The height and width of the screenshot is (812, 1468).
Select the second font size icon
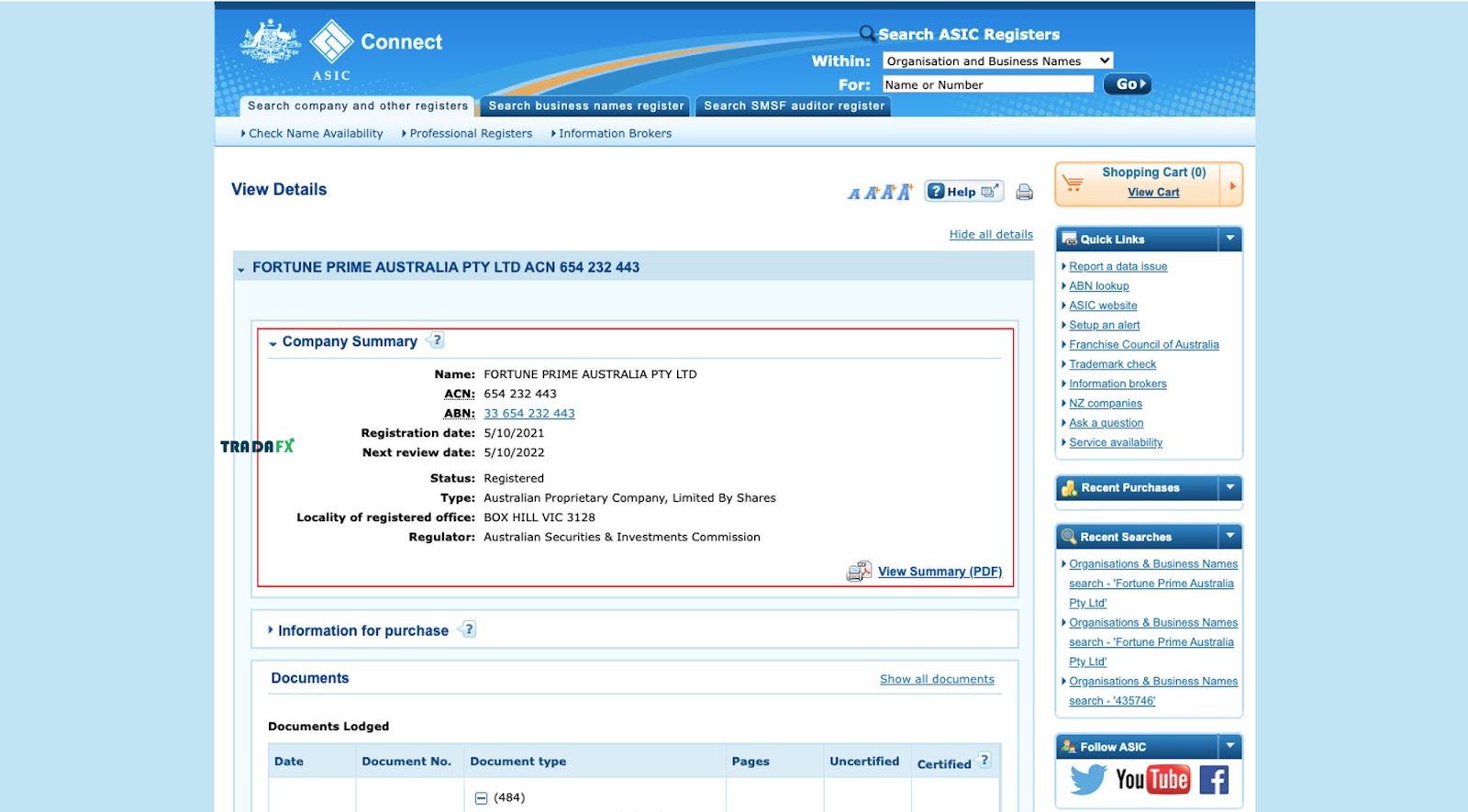coord(872,193)
